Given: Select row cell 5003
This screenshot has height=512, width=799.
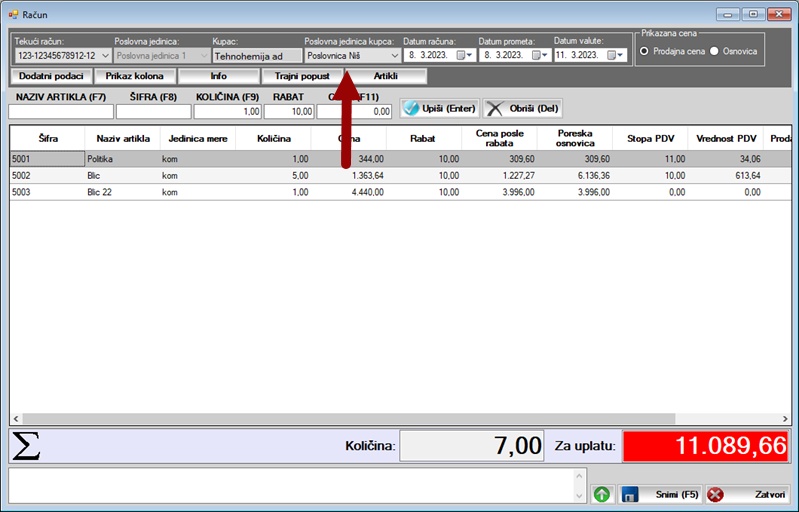Looking at the screenshot, I should click(x=47, y=193).
